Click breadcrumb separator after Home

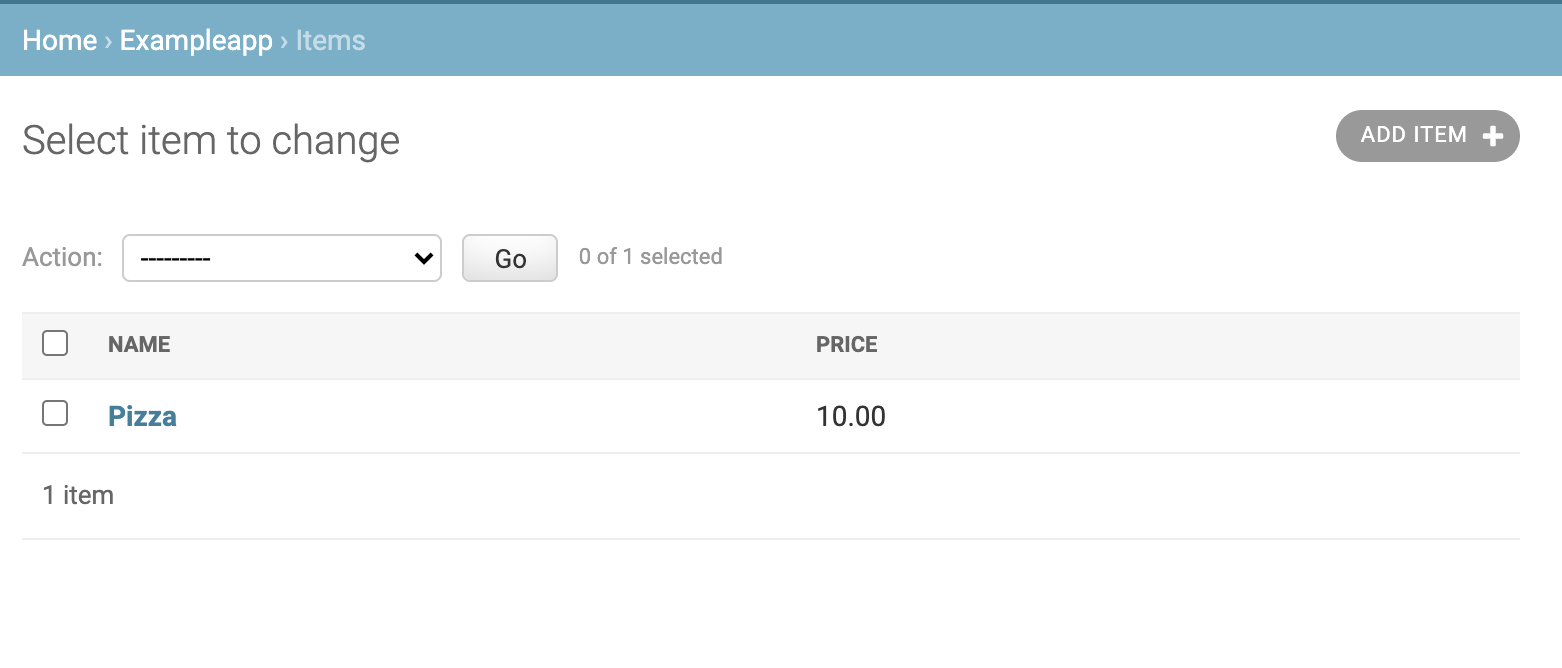point(108,41)
